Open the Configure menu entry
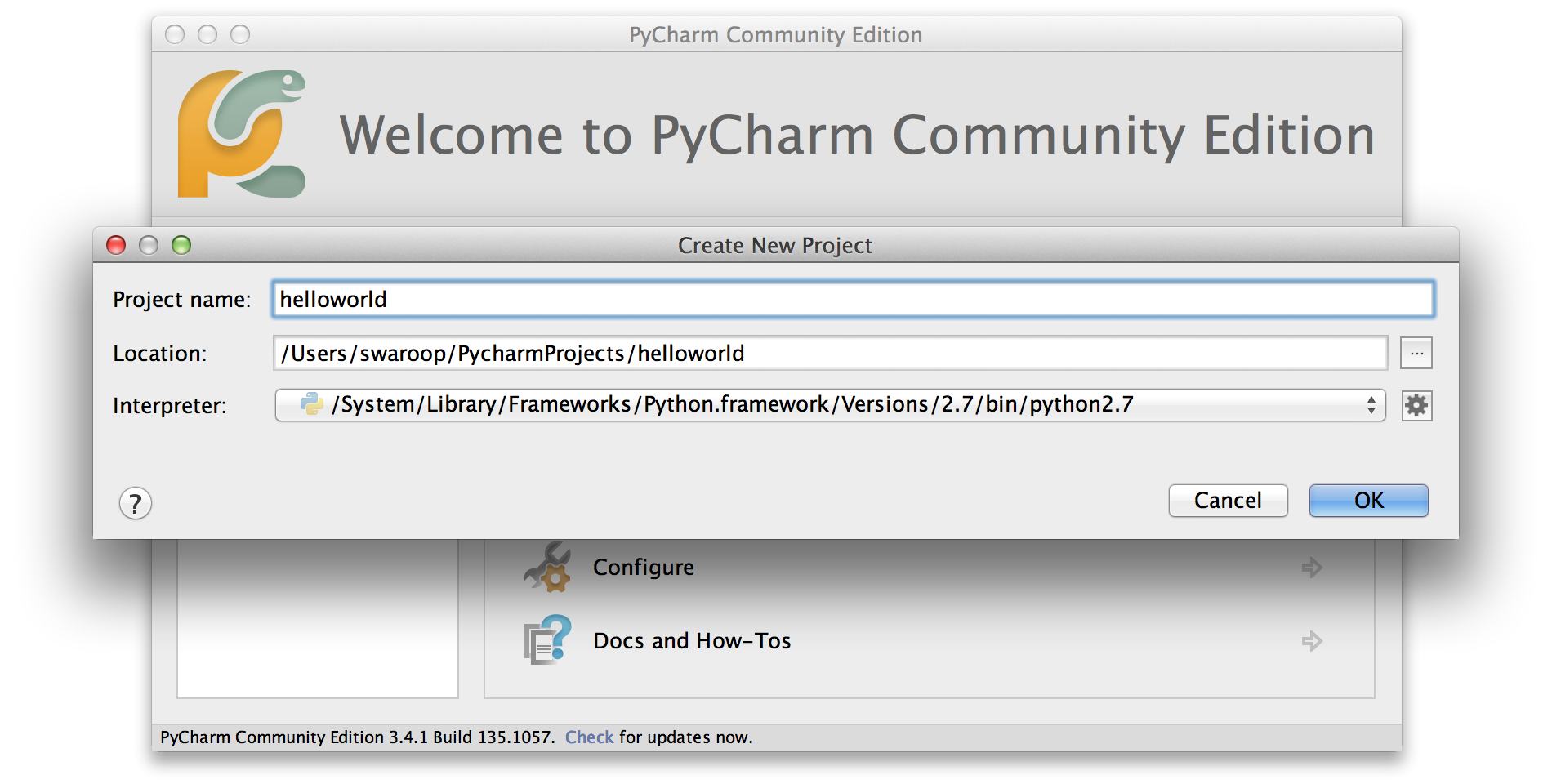The height and width of the screenshot is (784, 1552). [644, 568]
